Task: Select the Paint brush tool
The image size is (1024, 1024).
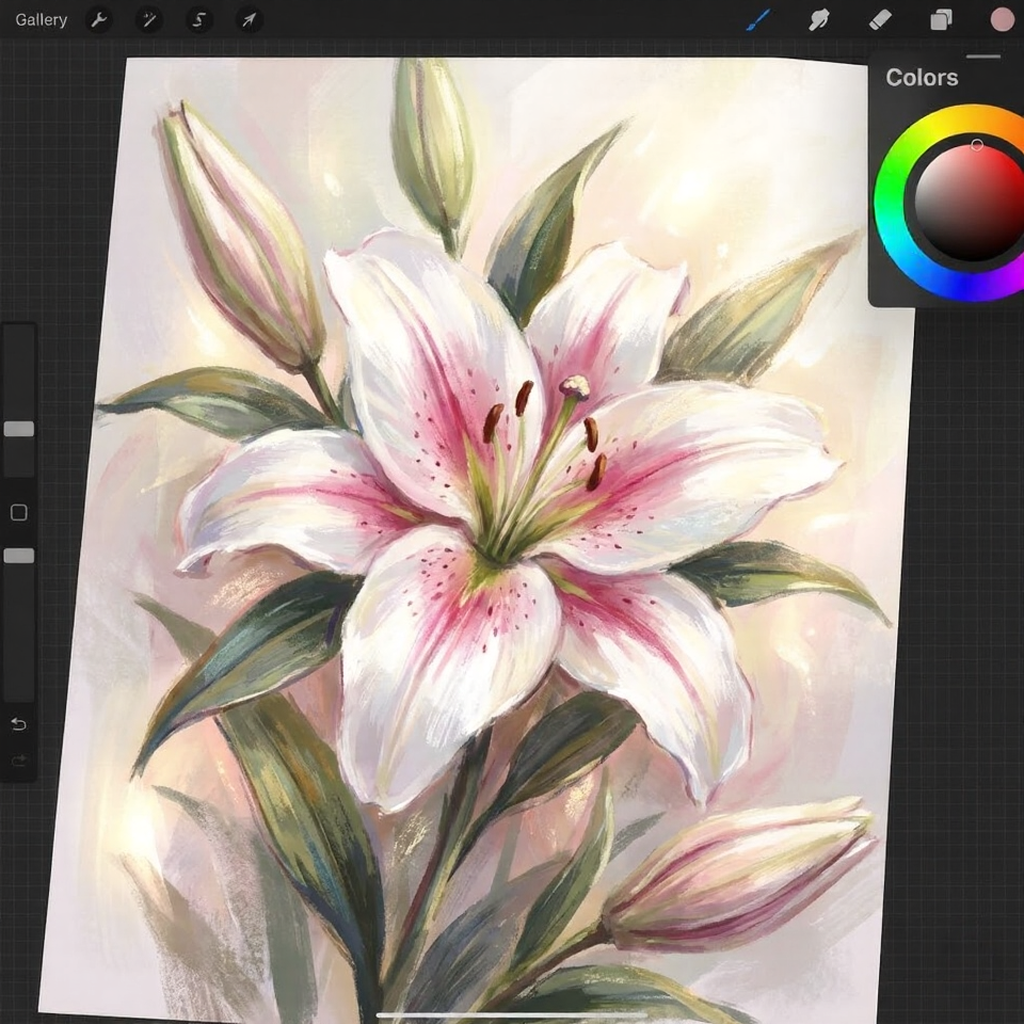Action: (757, 20)
